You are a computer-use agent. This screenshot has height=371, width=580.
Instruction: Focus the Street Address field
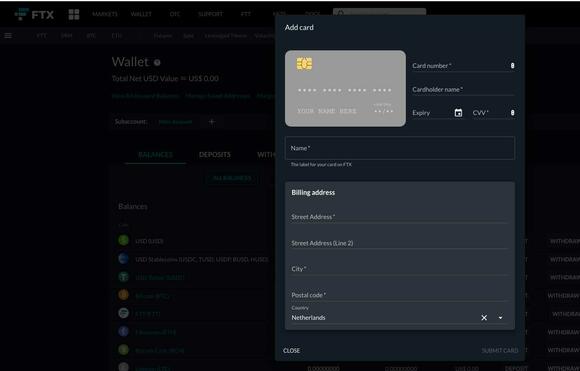pyautogui.click(x=399, y=217)
